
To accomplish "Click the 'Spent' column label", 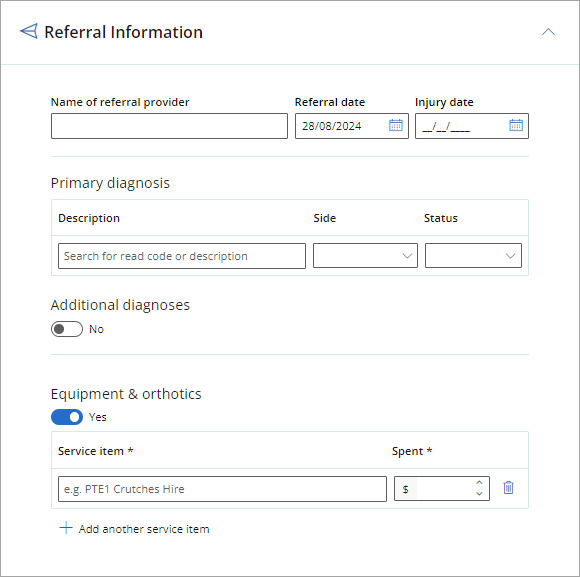I will [407, 451].
